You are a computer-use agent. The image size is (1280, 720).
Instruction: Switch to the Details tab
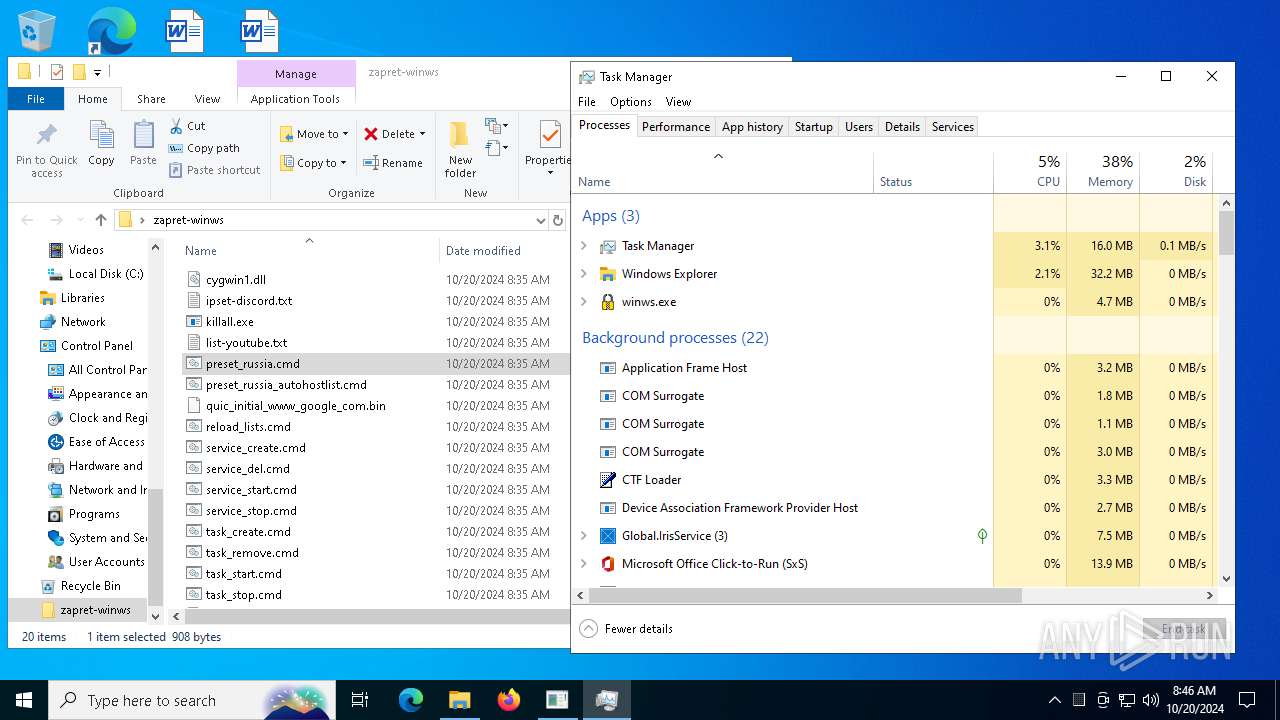[902, 127]
